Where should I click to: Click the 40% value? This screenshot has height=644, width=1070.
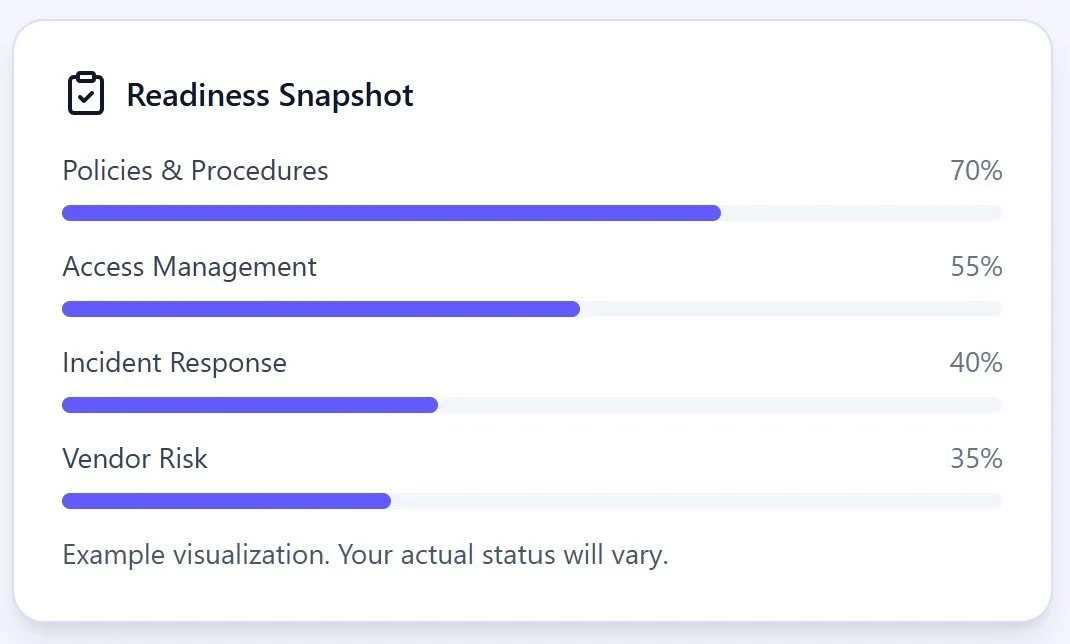tap(977, 363)
